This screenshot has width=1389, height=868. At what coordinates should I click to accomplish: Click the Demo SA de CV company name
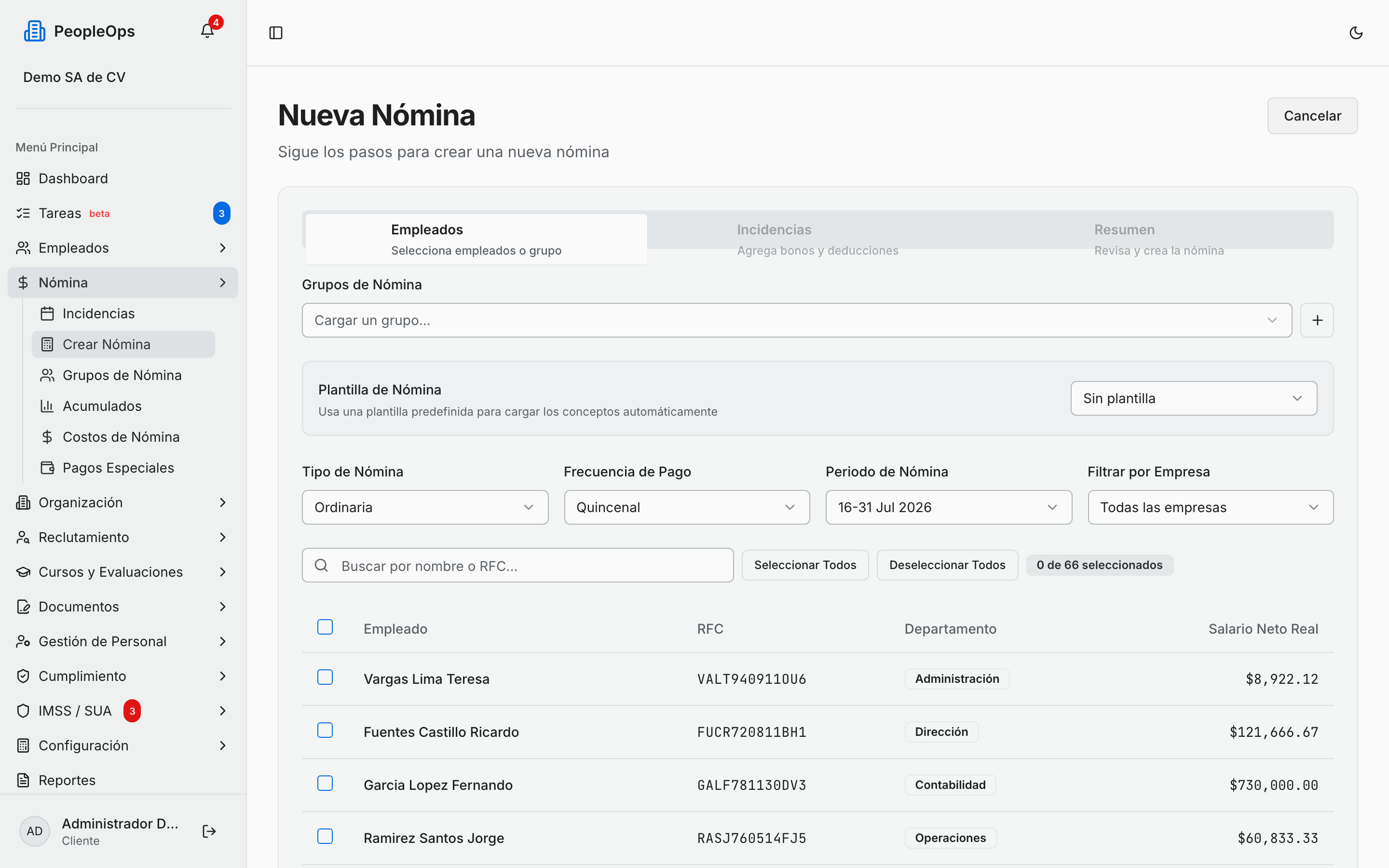tap(74, 77)
